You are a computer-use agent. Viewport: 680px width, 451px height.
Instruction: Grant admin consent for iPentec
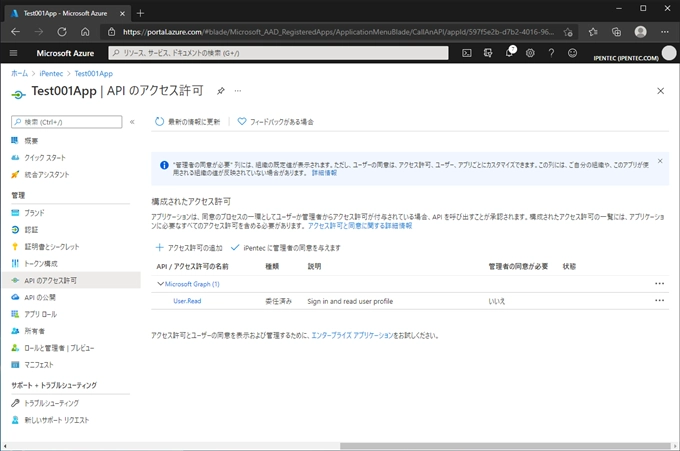(x=286, y=248)
